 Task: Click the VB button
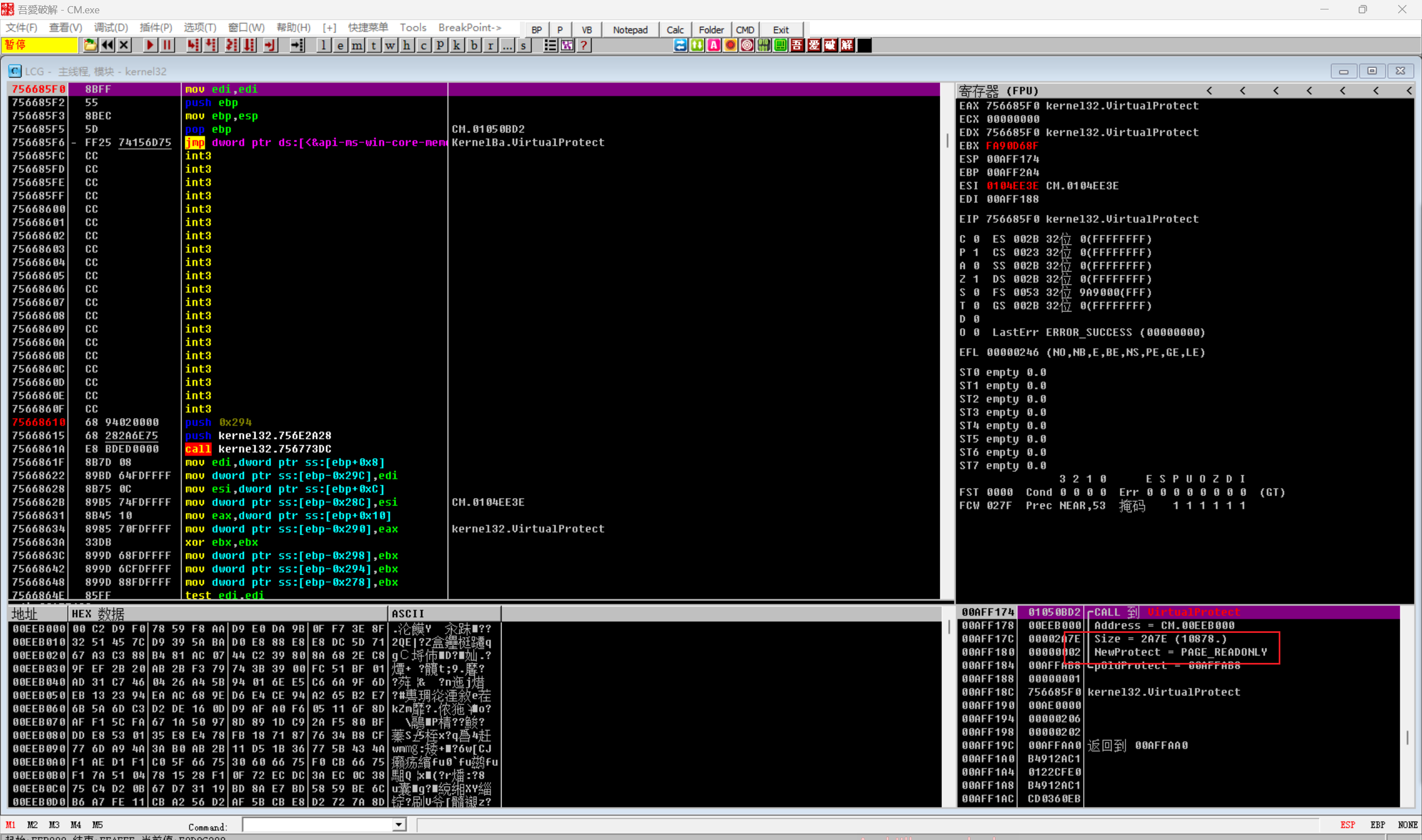(587, 29)
